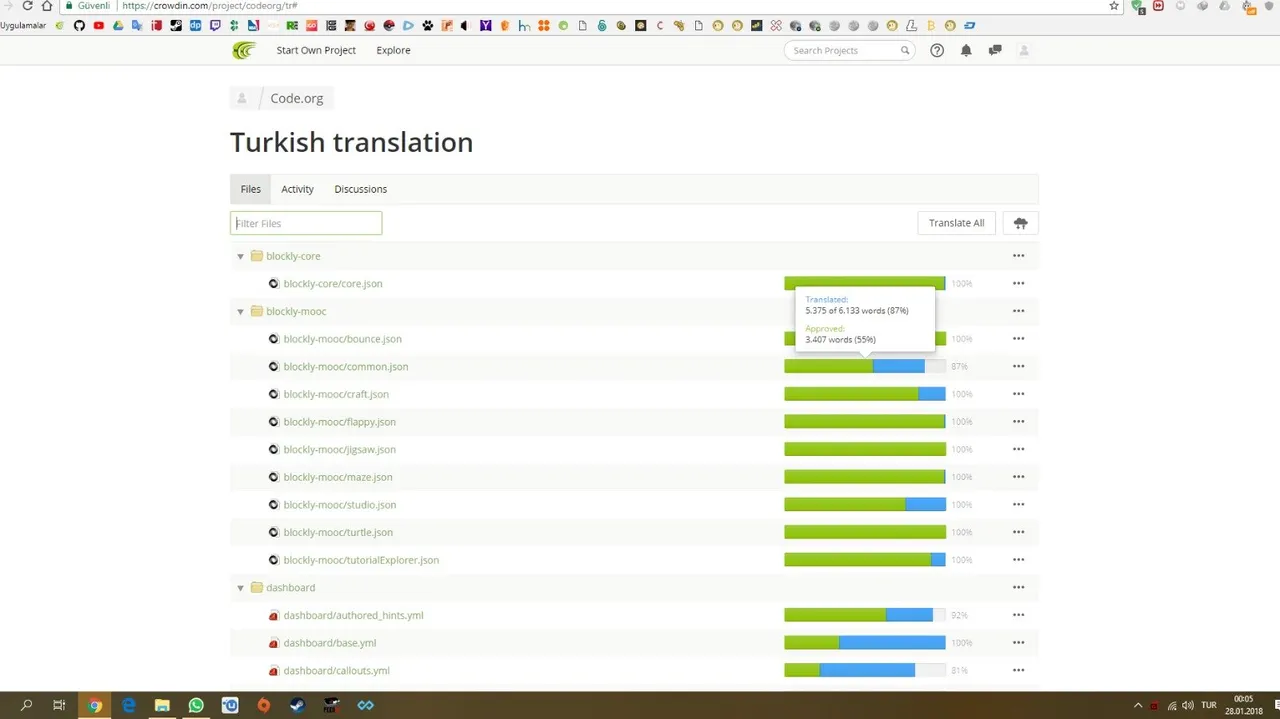Click the Crowdin logo icon
The image size is (1280, 719).
point(243,50)
